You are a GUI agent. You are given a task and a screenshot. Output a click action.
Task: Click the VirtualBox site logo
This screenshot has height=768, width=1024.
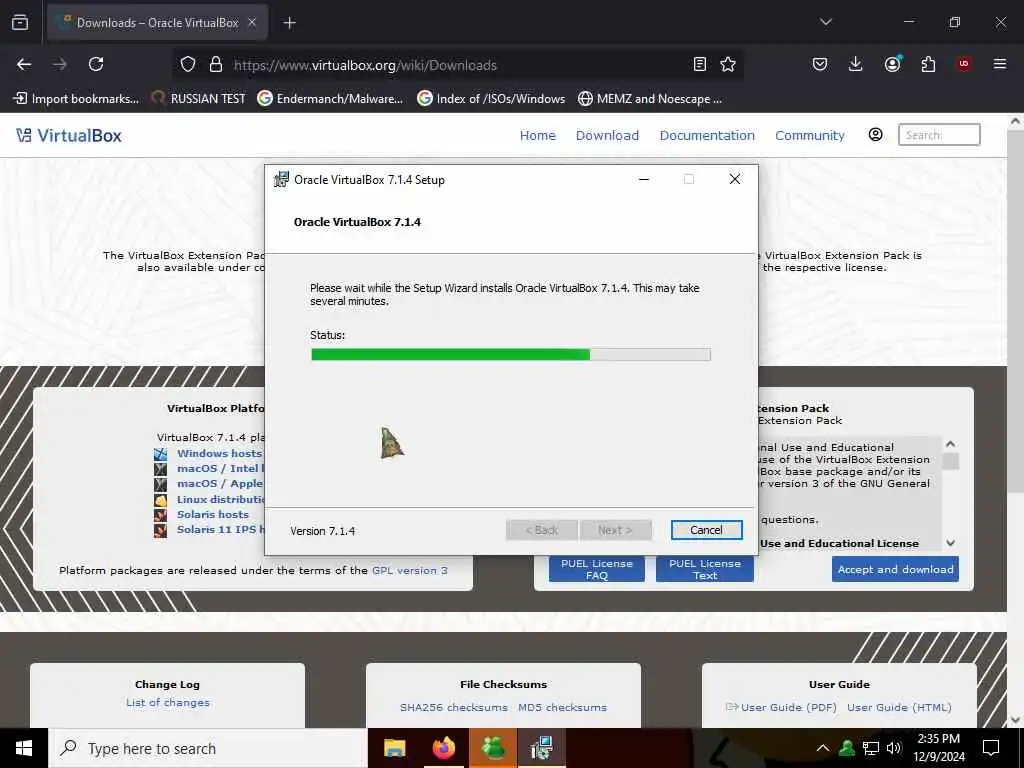69,135
